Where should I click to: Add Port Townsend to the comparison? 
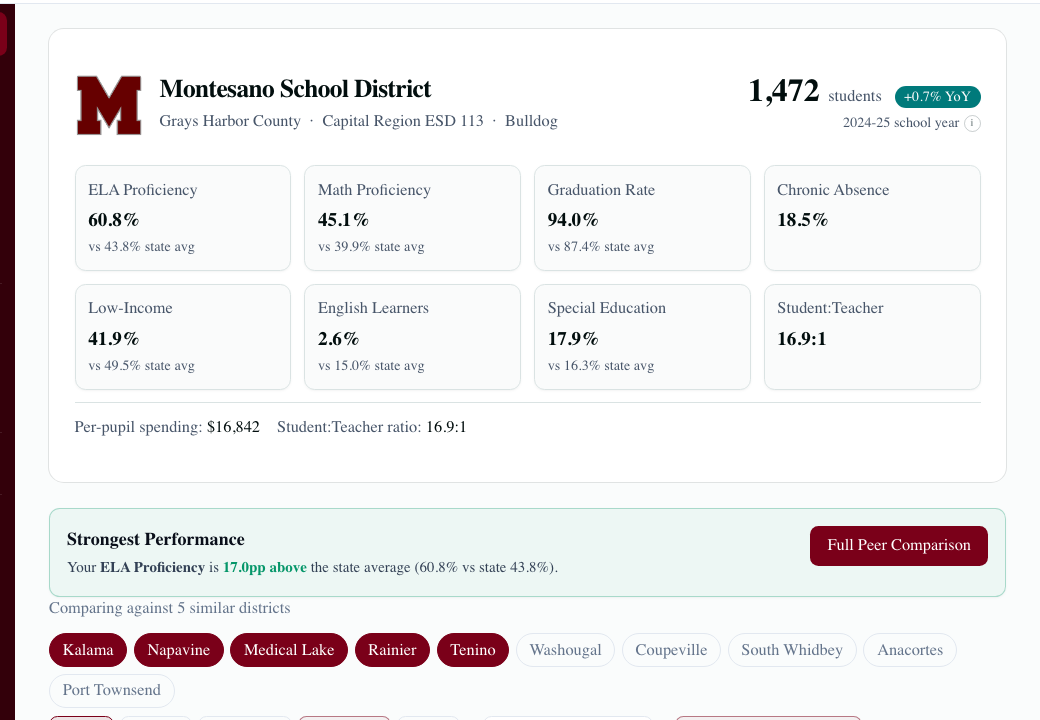coord(111,690)
